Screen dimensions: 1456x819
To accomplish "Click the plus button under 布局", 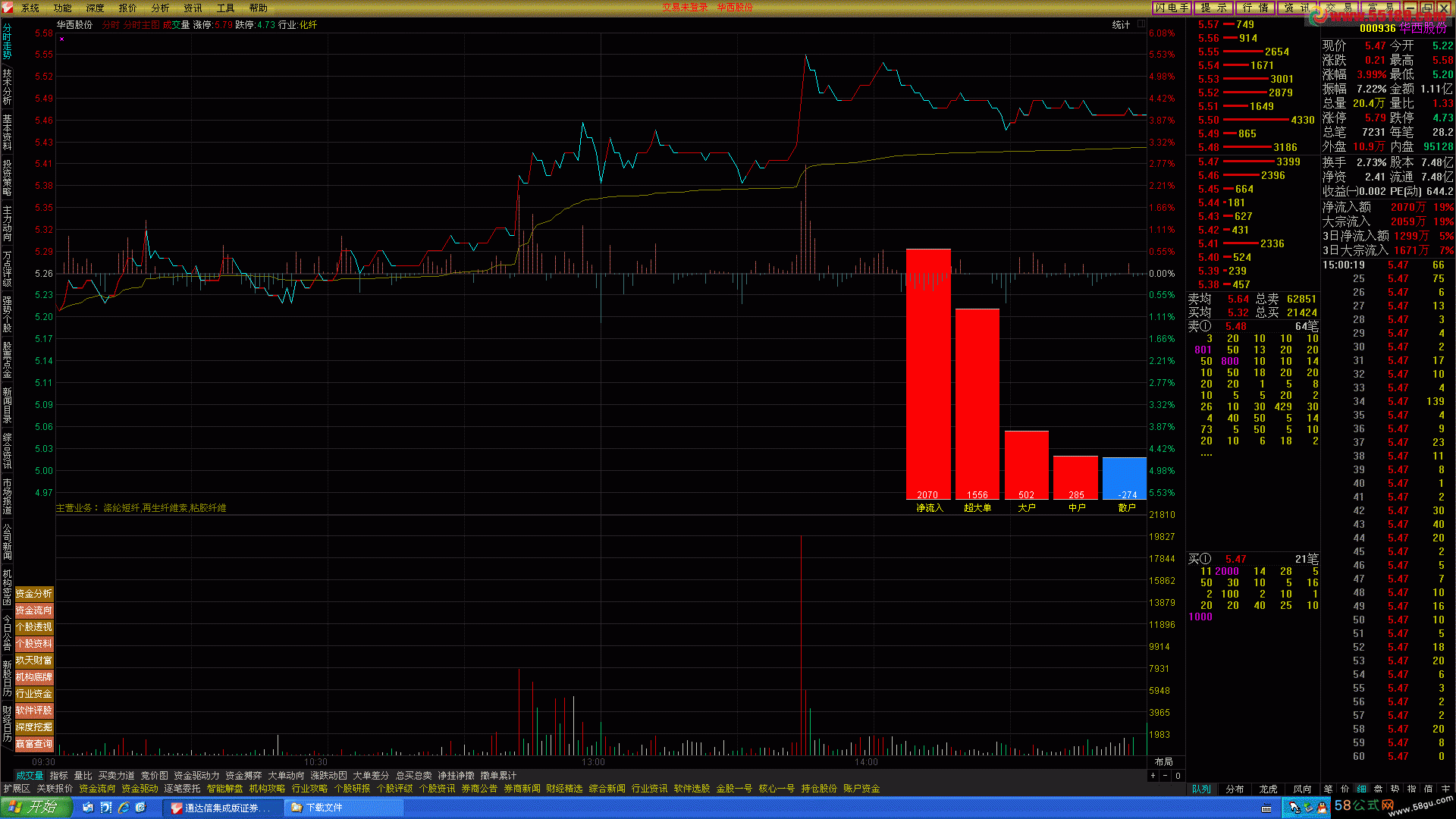I will (1153, 776).
